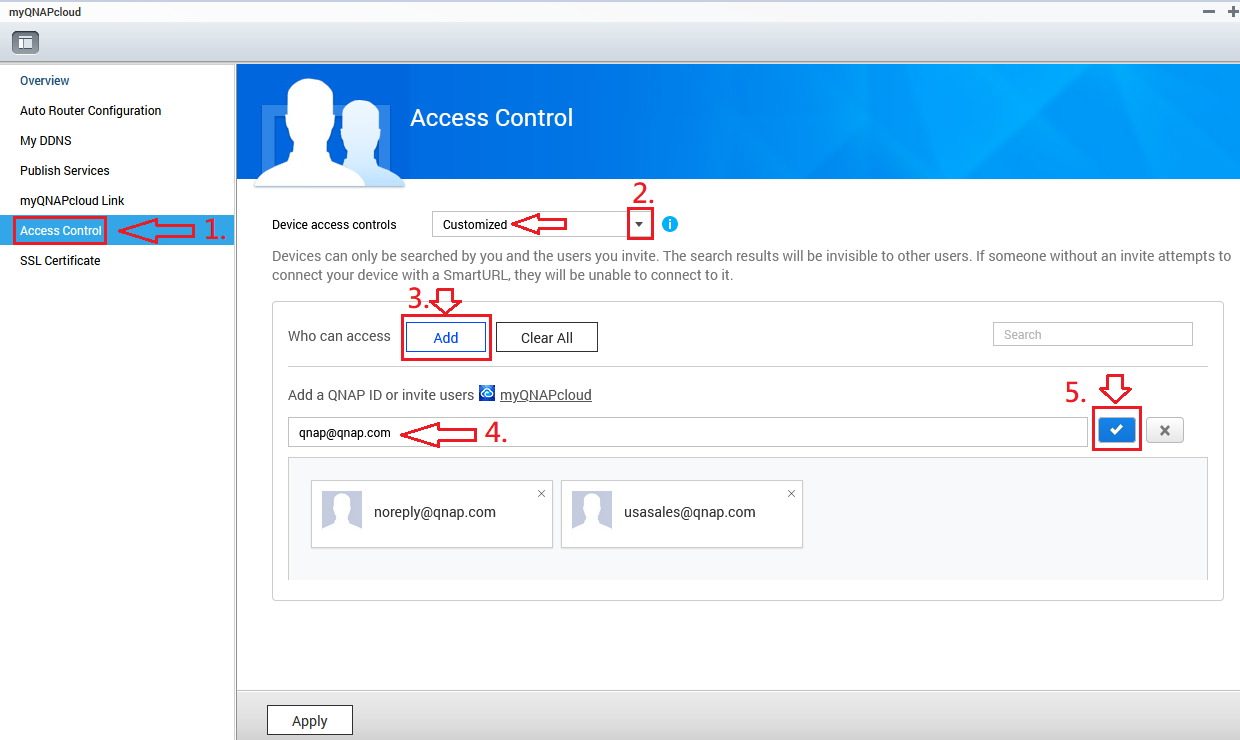Click the usasales@qnap.com avatar

pos(591,510)
